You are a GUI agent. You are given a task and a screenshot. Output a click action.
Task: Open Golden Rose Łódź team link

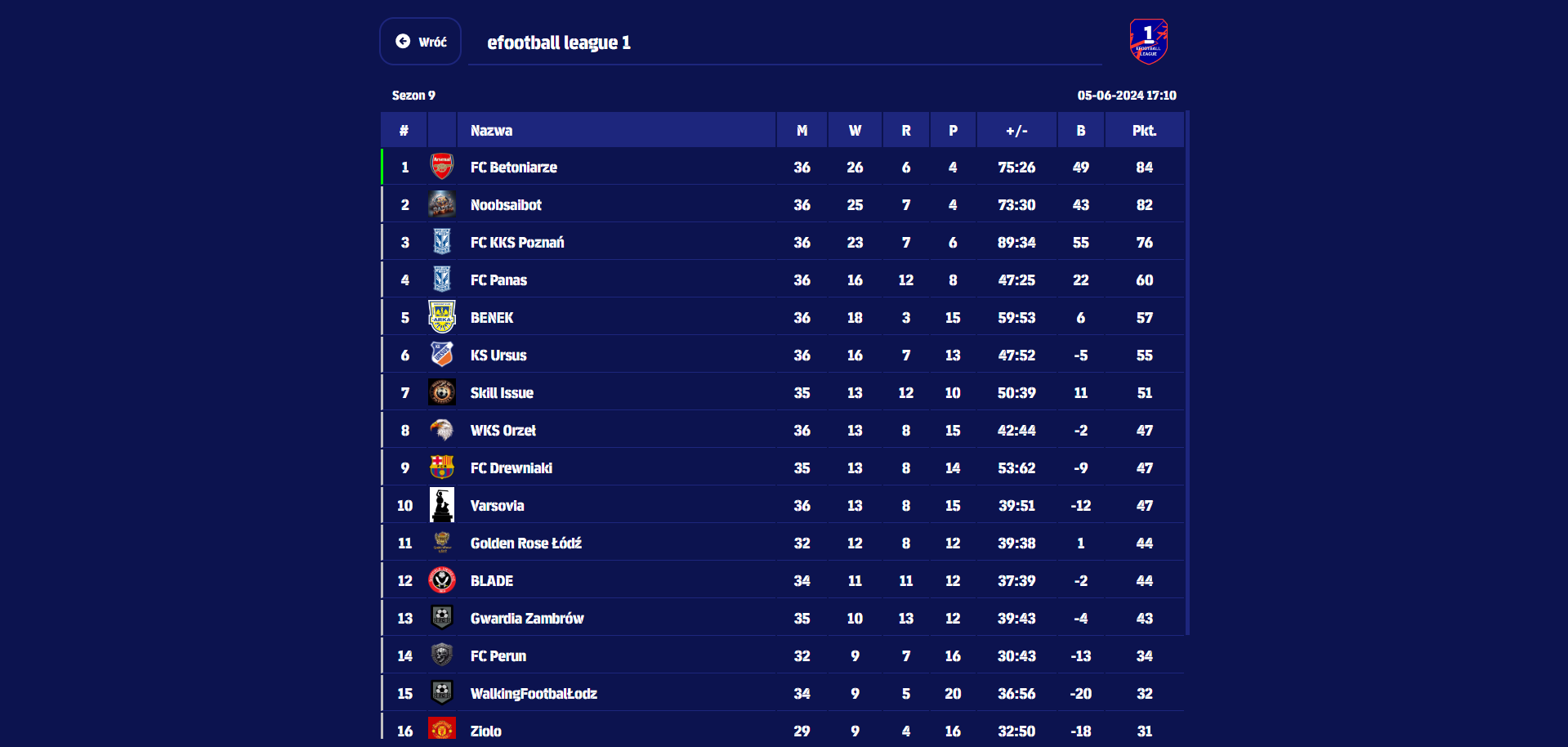pos(526,543)
